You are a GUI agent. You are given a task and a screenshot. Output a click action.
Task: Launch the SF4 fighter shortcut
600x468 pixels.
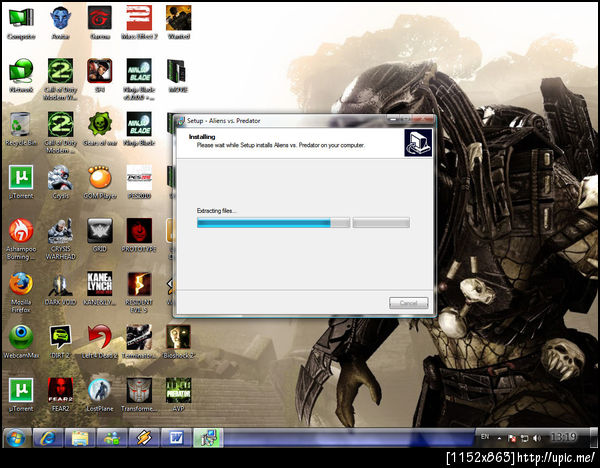tap(100, 76)
